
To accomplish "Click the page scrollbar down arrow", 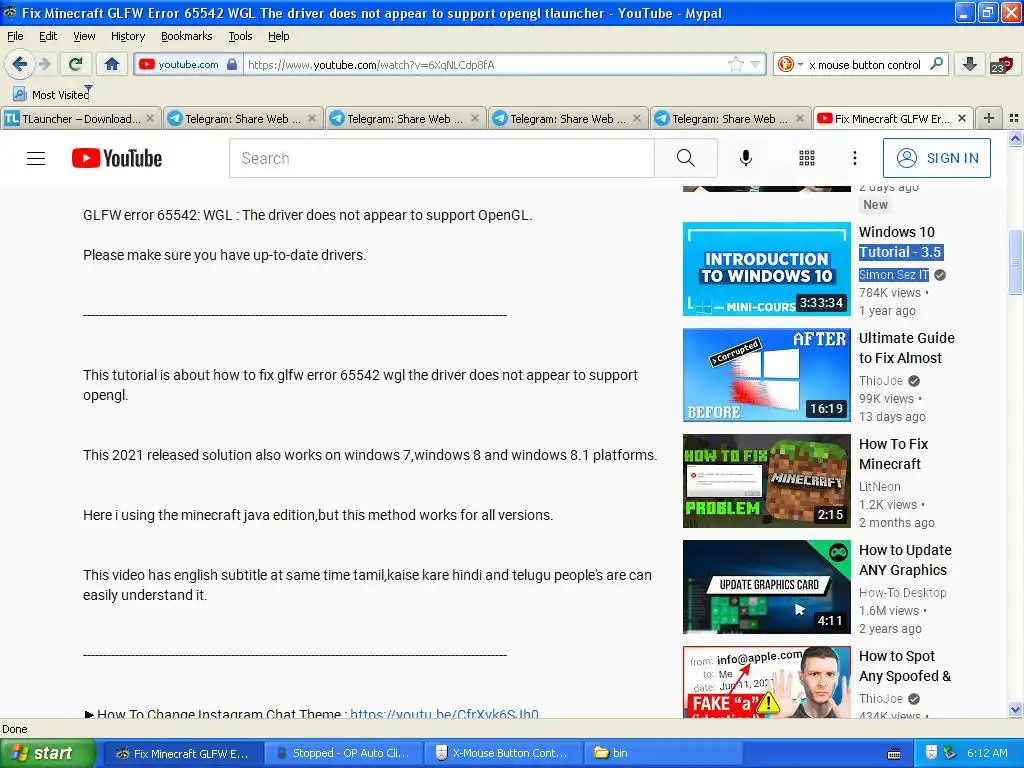I will [1016, 710].
